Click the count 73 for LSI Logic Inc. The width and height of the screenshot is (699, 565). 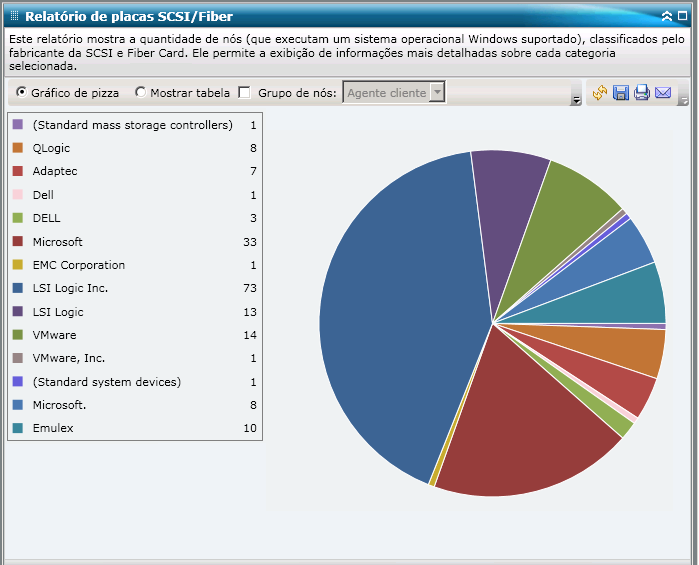[250, 288]
